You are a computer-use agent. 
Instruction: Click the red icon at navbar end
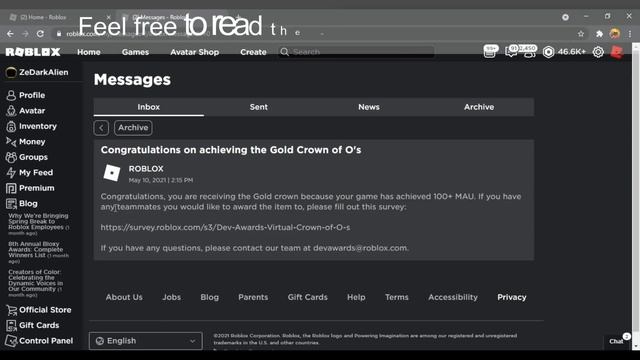point(617,52)
